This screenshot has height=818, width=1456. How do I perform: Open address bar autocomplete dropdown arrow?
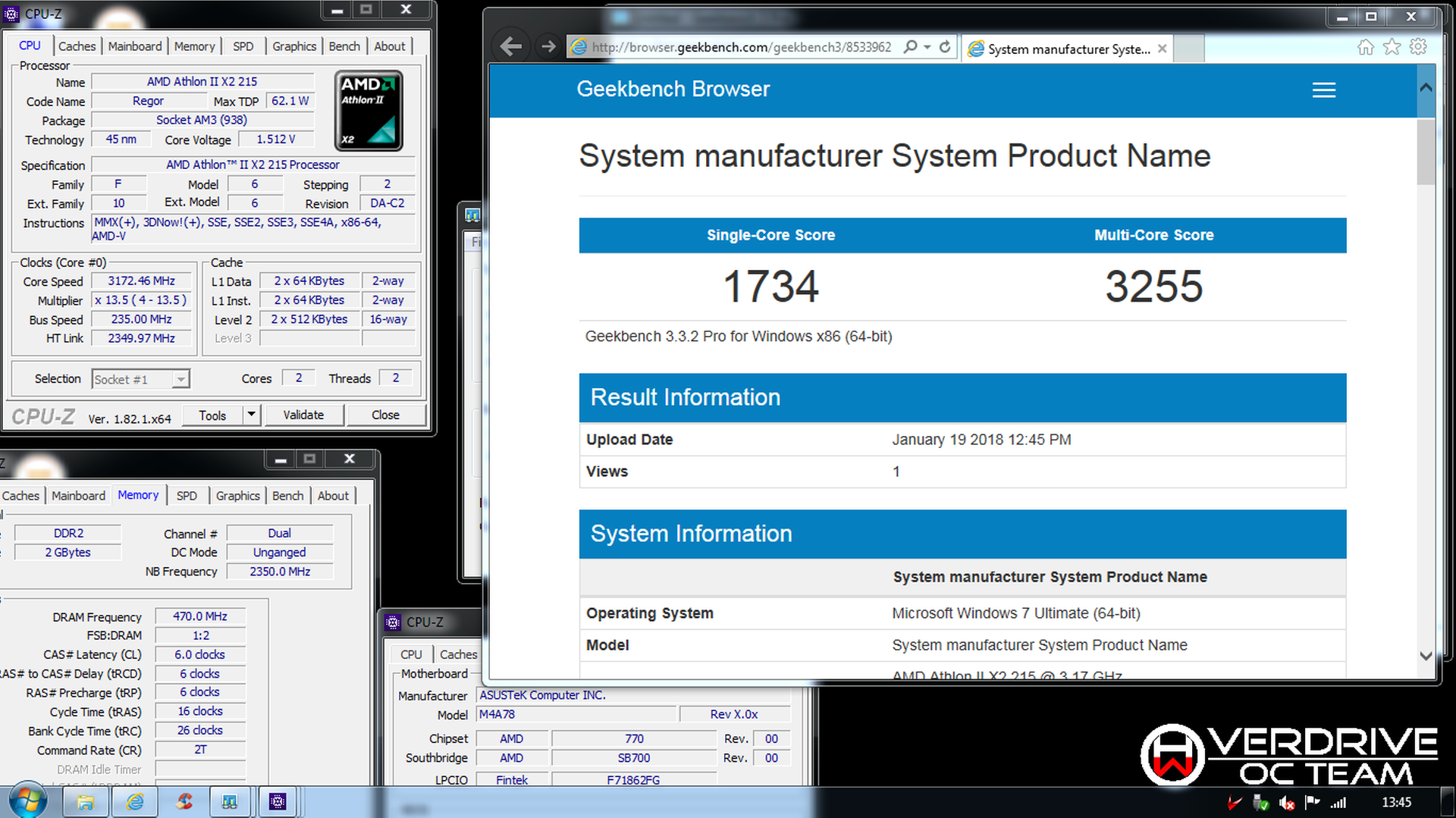pos(927,47)
